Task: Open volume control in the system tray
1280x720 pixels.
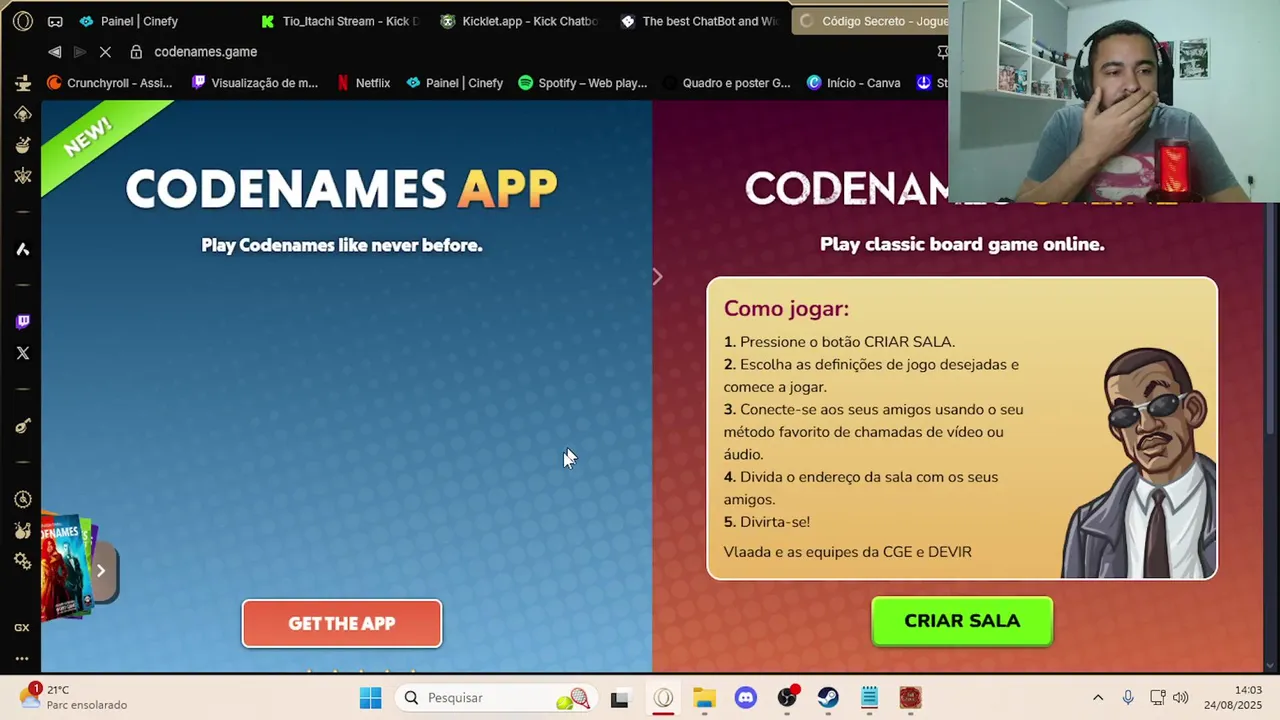Action: (1181, 698)
